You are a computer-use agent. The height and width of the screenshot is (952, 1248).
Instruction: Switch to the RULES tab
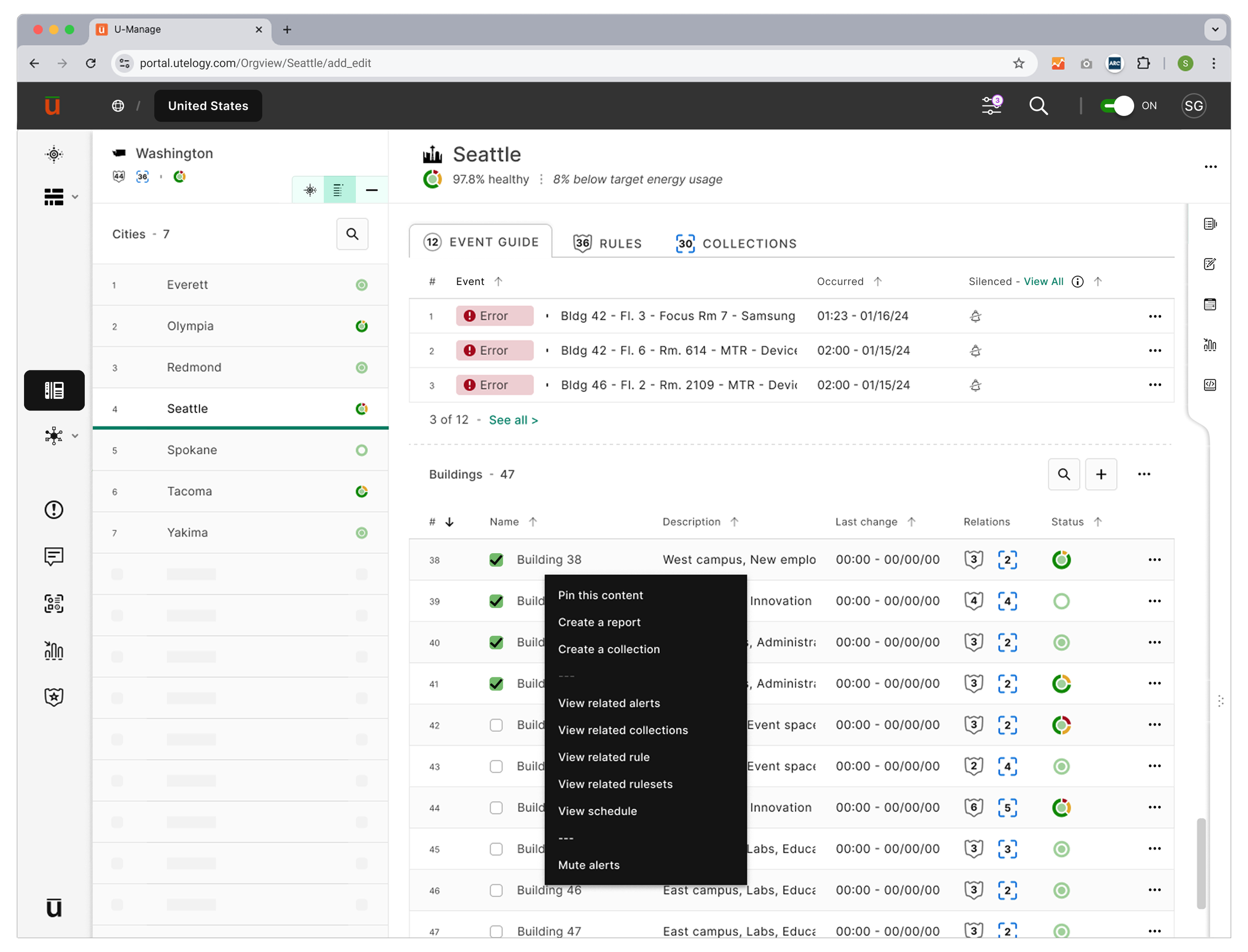[608, 244]
